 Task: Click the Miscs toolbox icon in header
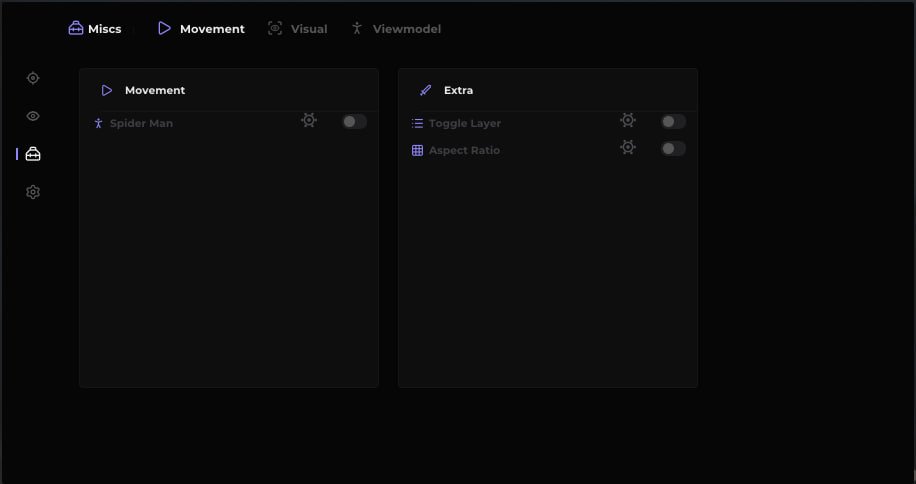point(76,28)
